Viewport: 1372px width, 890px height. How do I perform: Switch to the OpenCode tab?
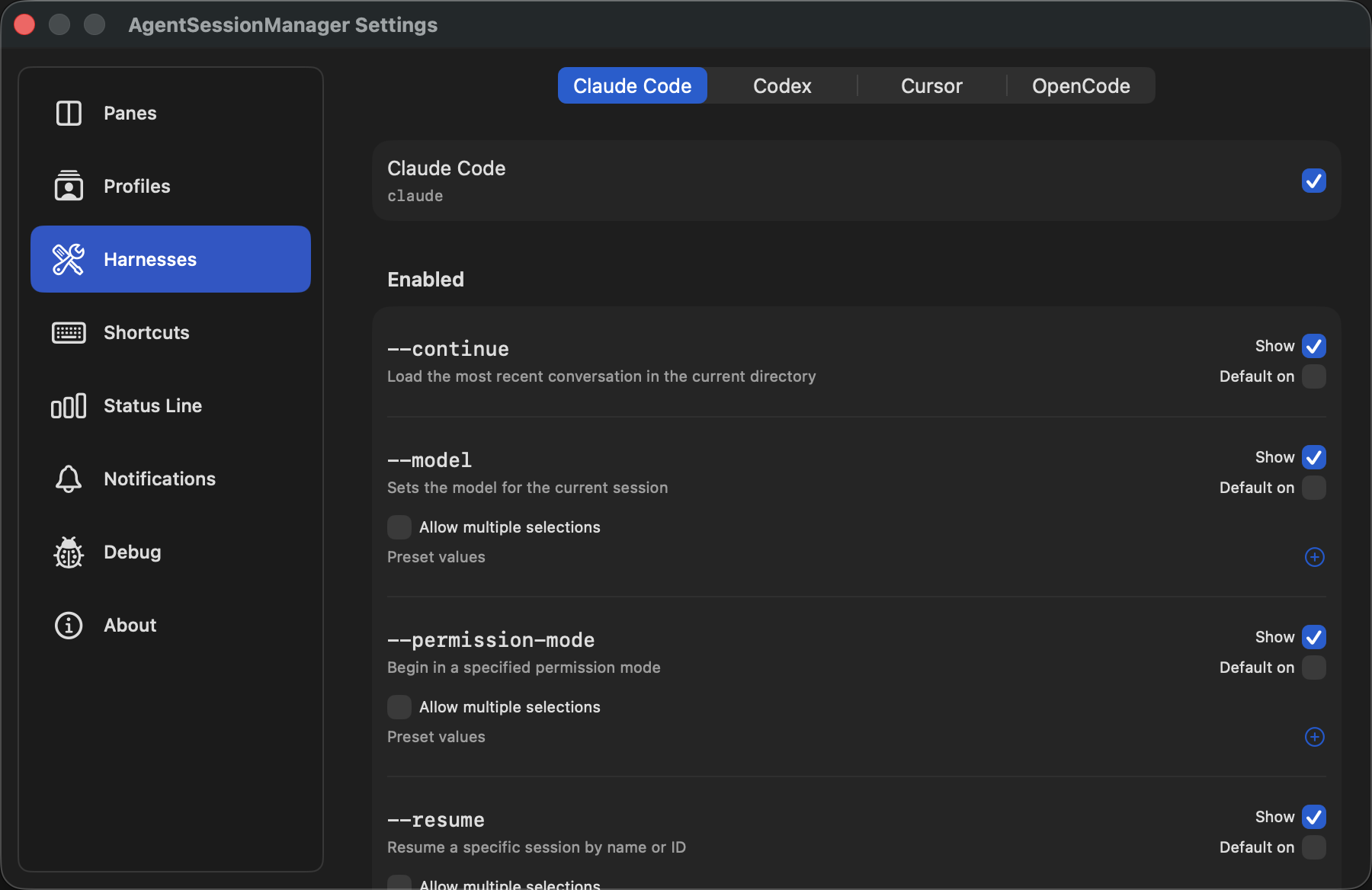click(x=1081, y=85)
